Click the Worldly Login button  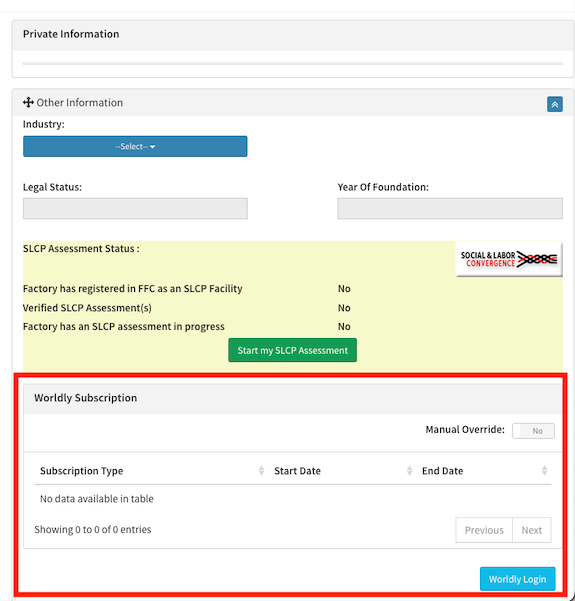[518, 579]
